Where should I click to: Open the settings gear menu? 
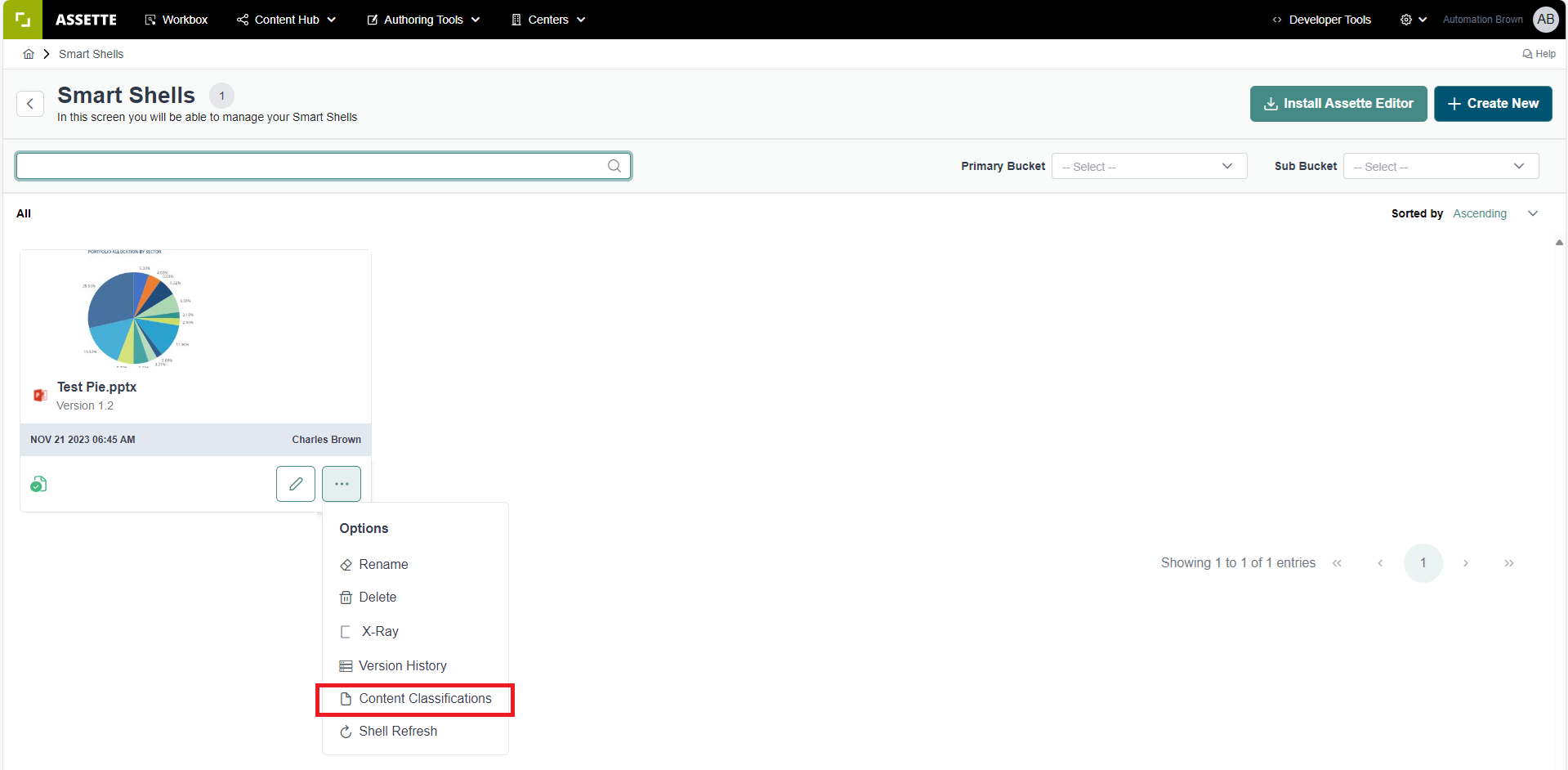1413,20
